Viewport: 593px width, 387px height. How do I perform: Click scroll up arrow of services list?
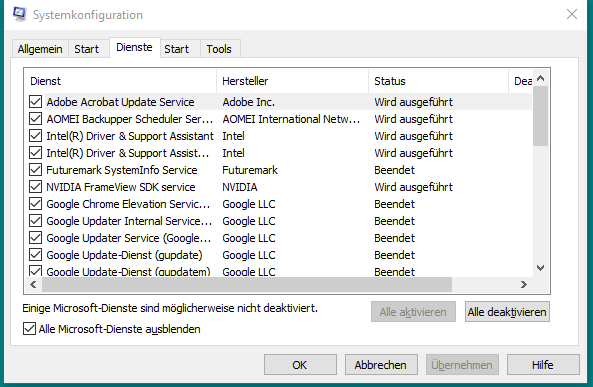click(x=540, y=78)
